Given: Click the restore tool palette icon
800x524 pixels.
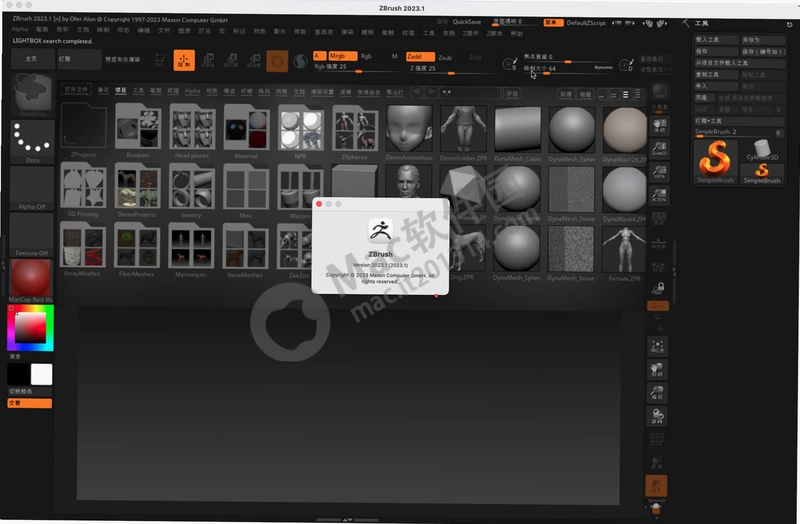Looking at the screenshot, I should [x=789, y=24].
